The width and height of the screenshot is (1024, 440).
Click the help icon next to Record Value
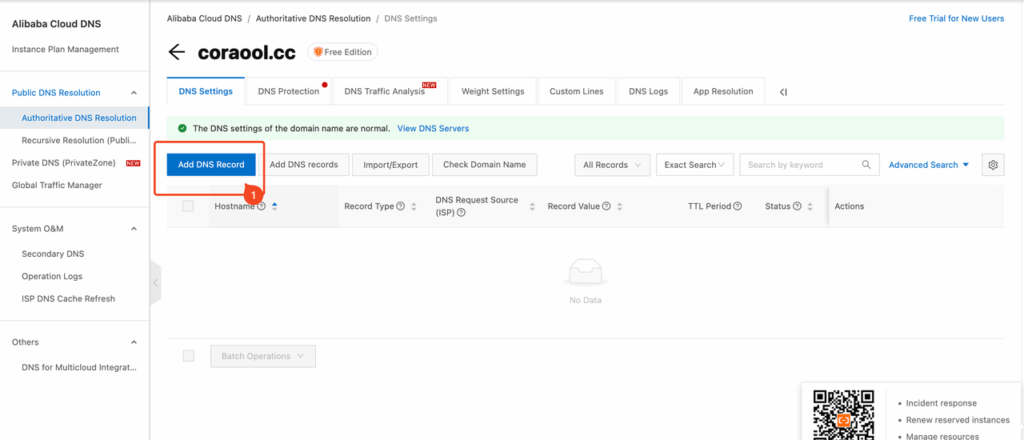click(x=606, y=206)
